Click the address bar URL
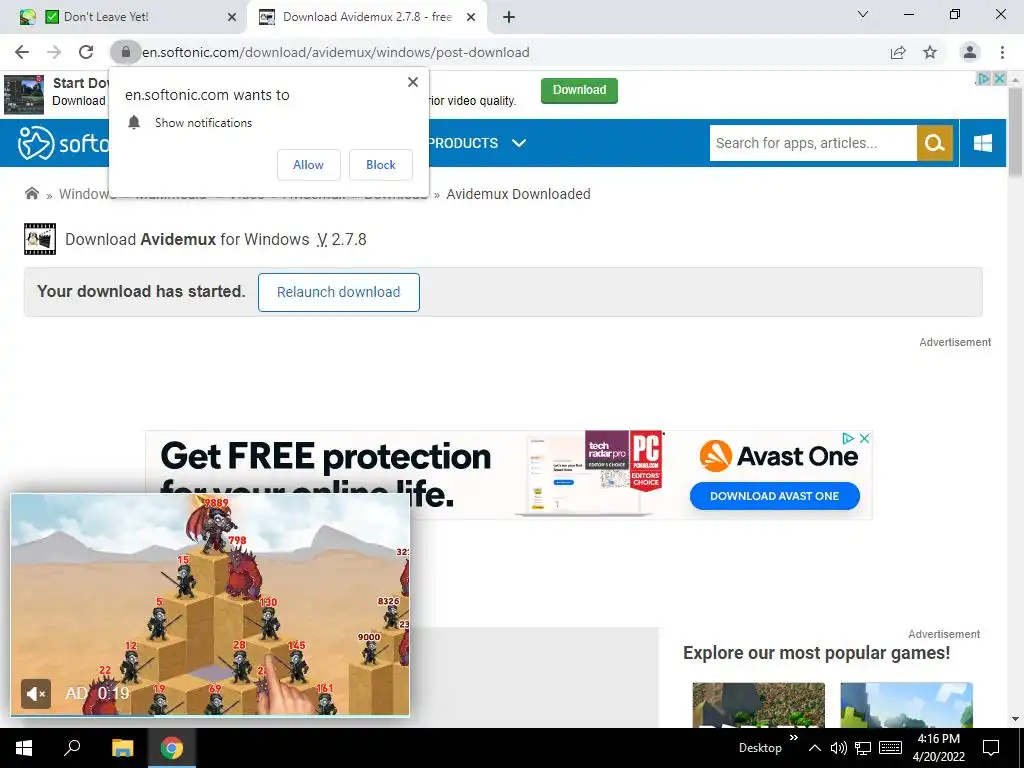 click(x=336, y=52)
